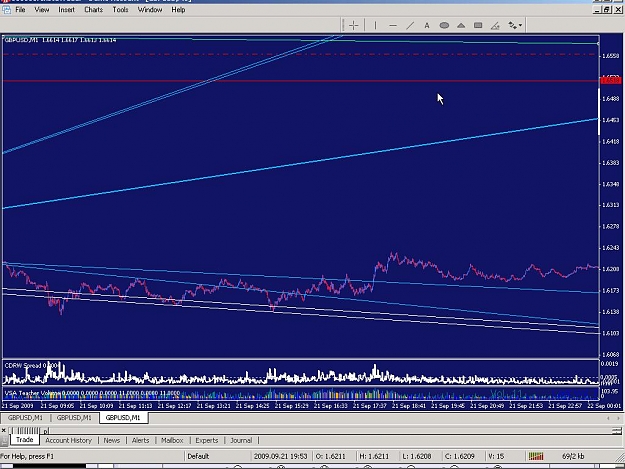Switch to the Journal tab
This screenshot has width=625, height=469.
tap(241, 440)
